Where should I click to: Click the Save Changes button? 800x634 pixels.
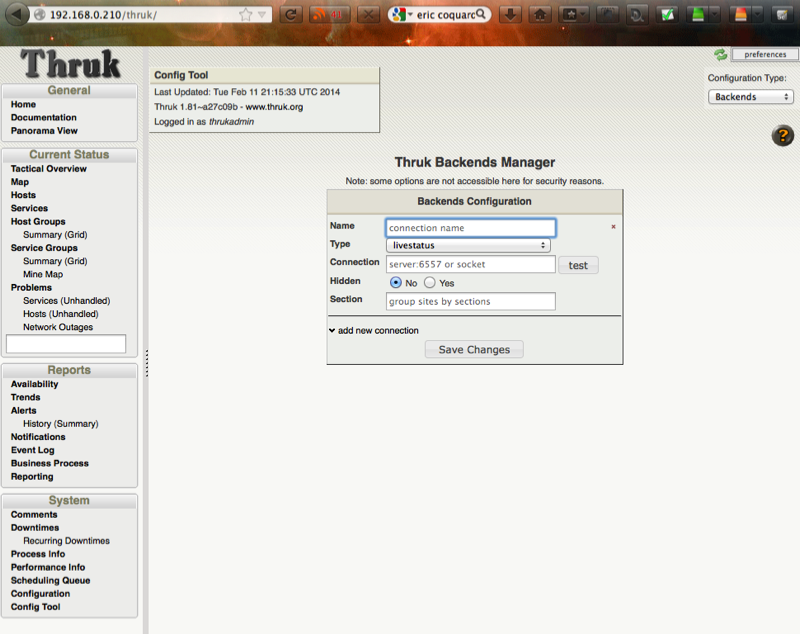click(x=474, y=350)
